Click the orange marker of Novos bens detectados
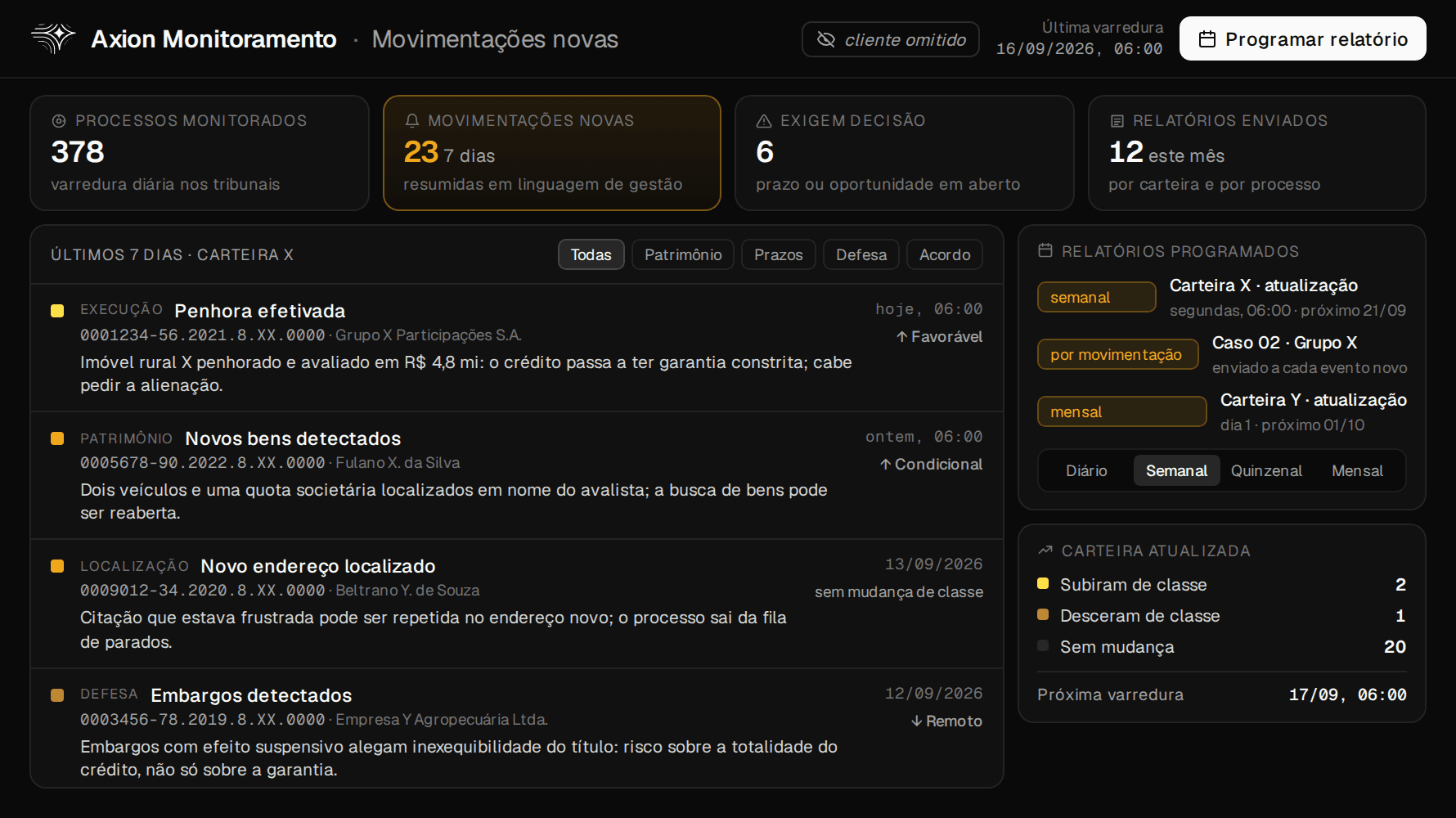Viewport: 1456px width, 818px height. 57,438
